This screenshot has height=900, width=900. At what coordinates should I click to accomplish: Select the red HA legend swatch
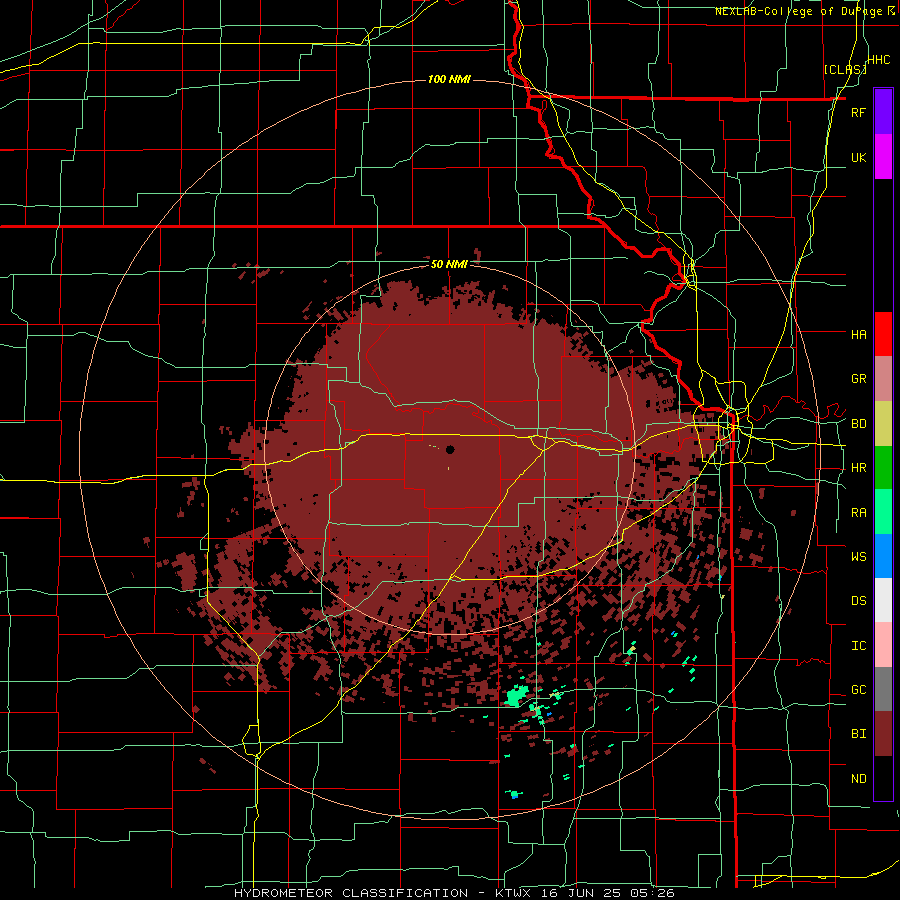(x=883, y=334)
